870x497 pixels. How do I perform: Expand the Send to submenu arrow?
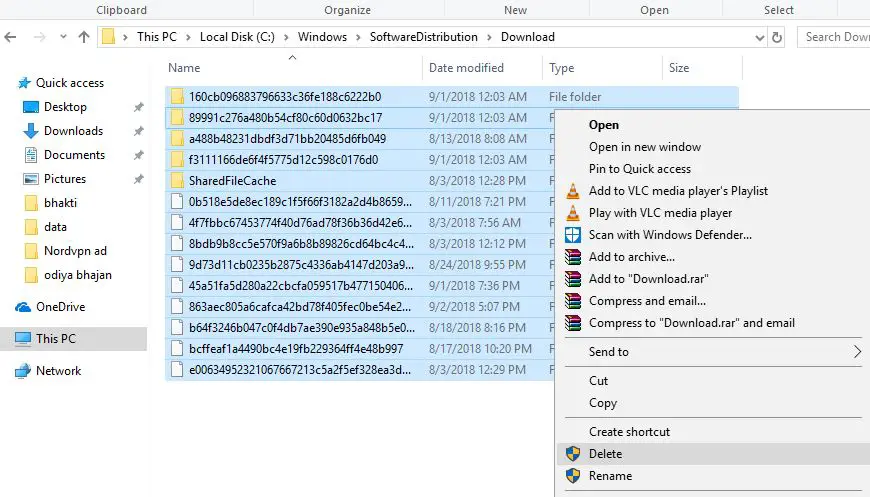(856, 352)
